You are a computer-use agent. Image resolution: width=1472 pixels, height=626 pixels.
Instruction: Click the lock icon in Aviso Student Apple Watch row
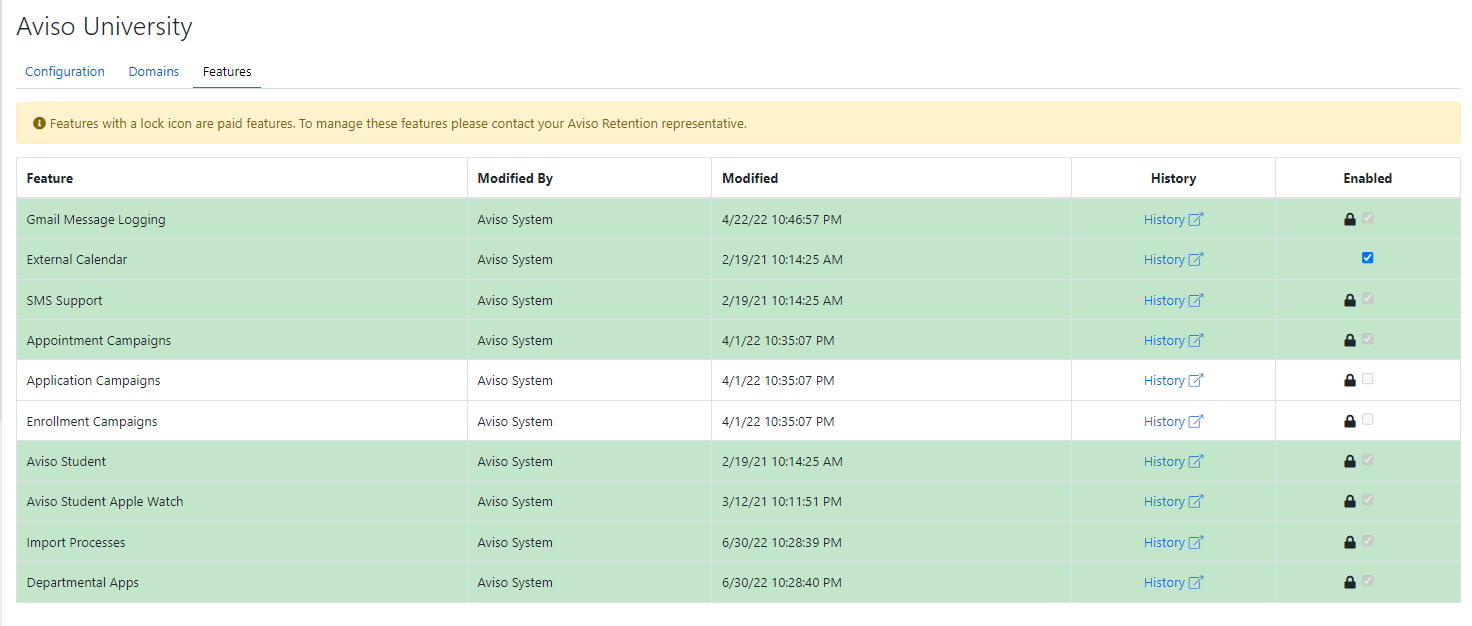[x=1350, y=501]
